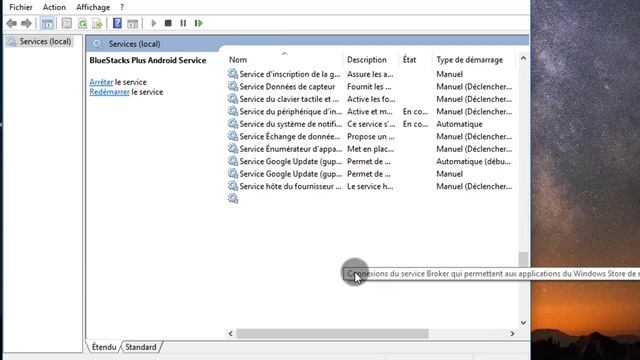
Task: Refresh the services list toolbar icon
Action: pos(82,23)
